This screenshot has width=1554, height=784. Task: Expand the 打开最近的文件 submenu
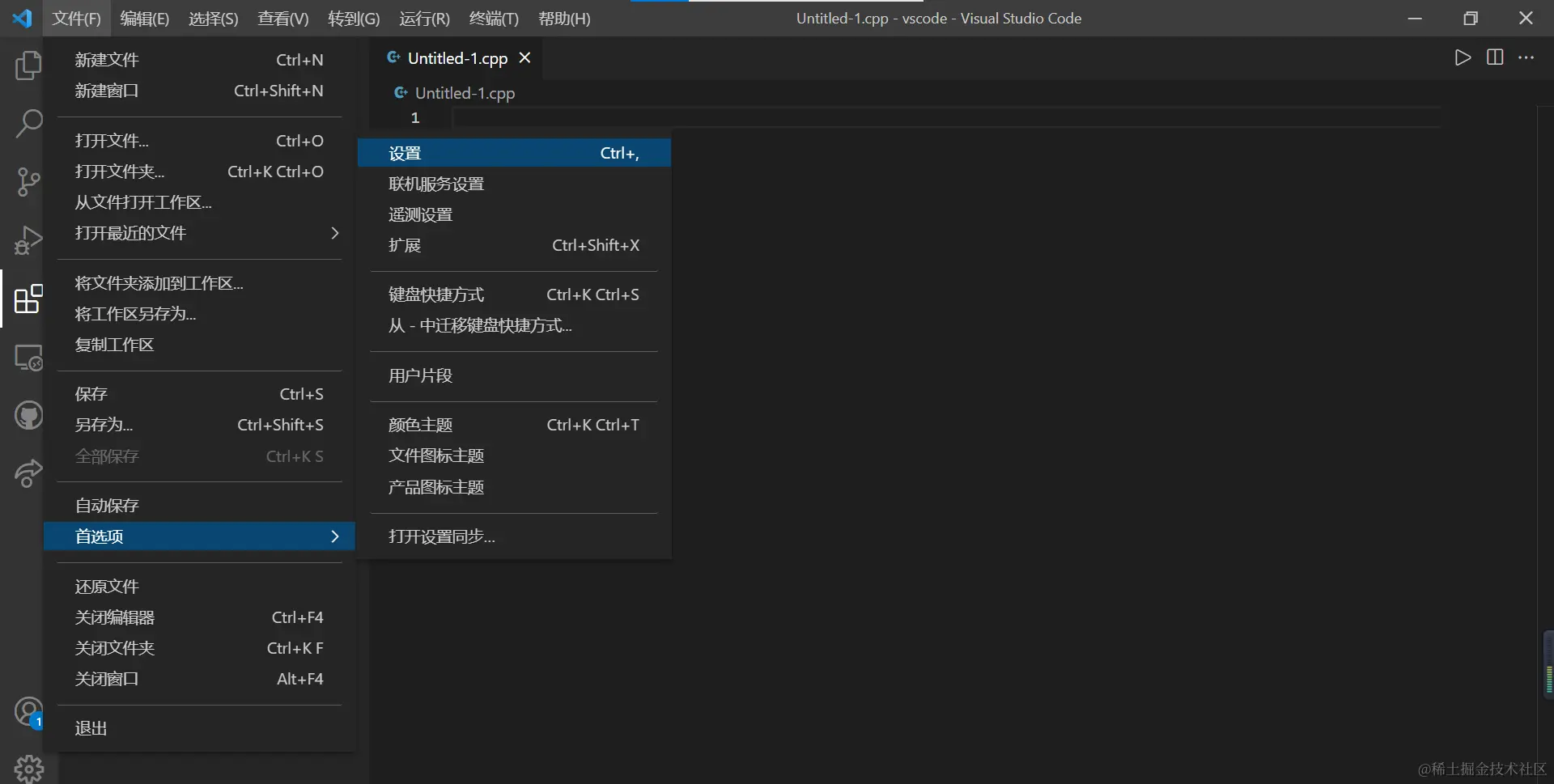pos(200,233)
